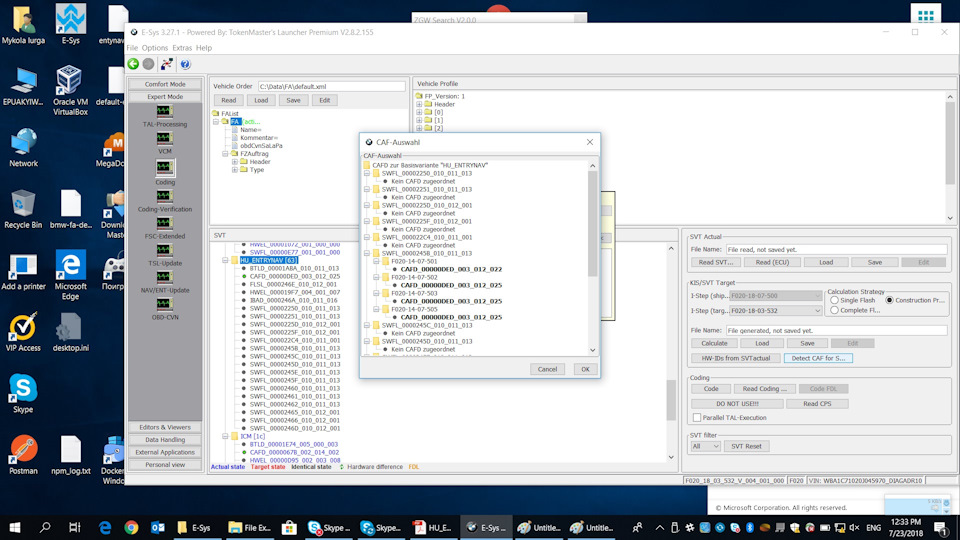
Task: Open the SVT filter All dropdown
Action: pyautogui.click(x=705, y=446)
